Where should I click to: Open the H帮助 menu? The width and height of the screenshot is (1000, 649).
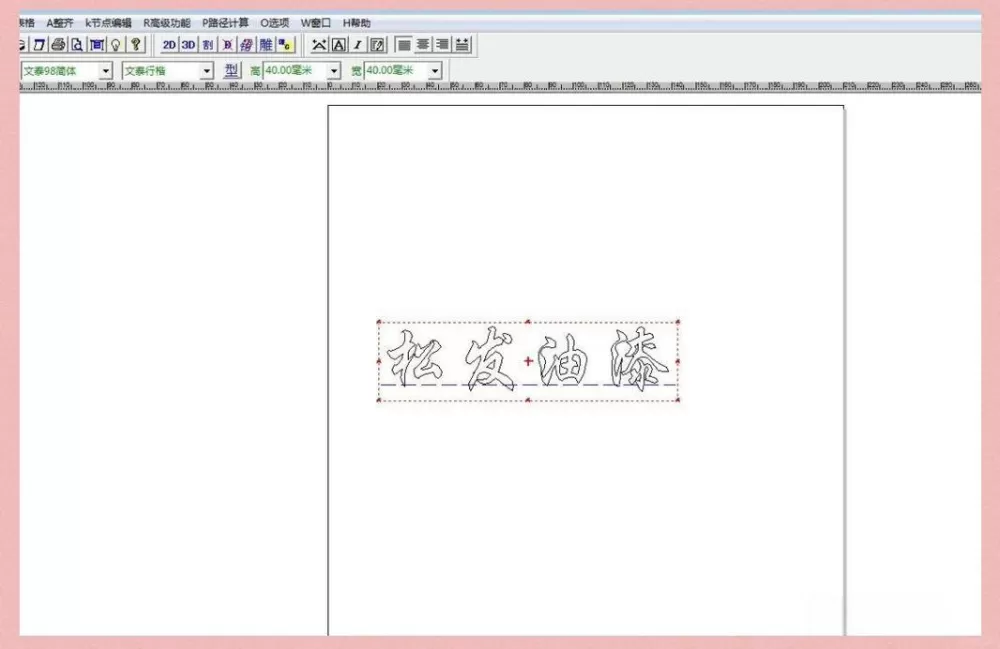click(357, 23)
